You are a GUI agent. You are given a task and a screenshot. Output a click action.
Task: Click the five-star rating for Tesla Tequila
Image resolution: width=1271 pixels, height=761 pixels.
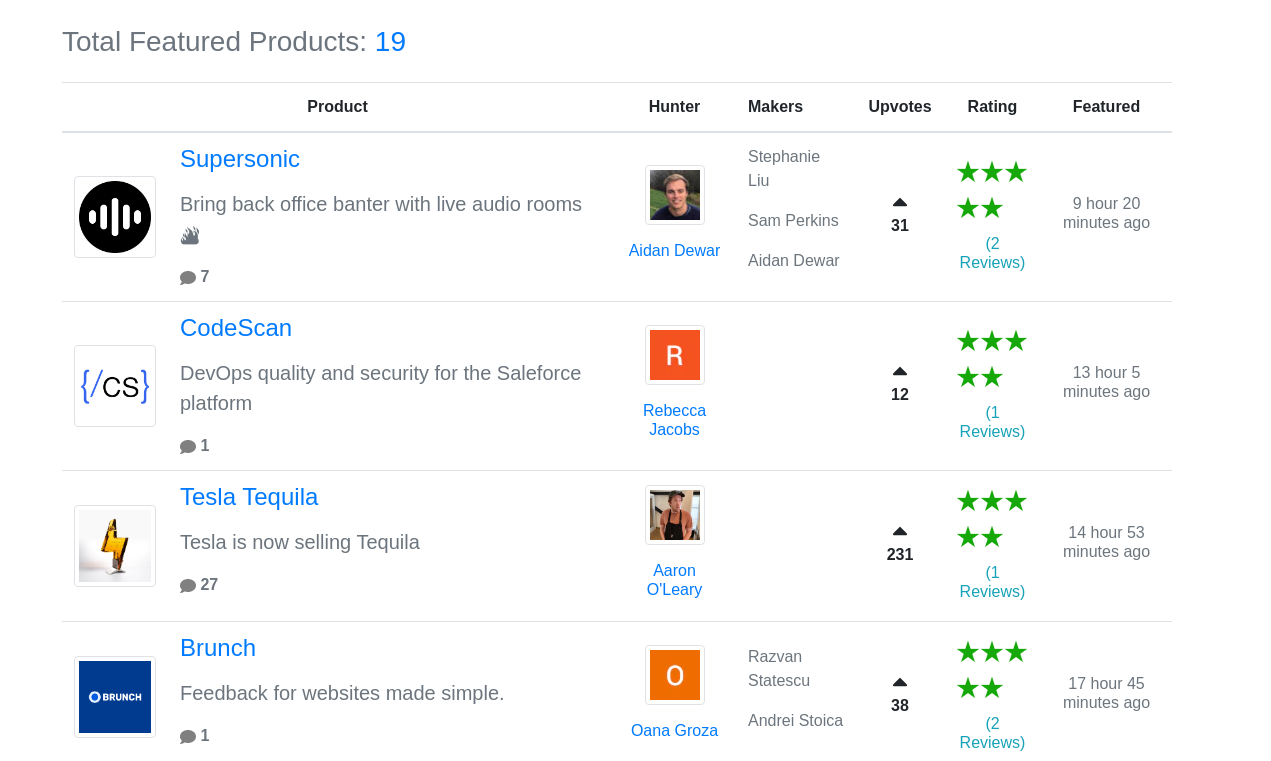[x=991, y=516]
